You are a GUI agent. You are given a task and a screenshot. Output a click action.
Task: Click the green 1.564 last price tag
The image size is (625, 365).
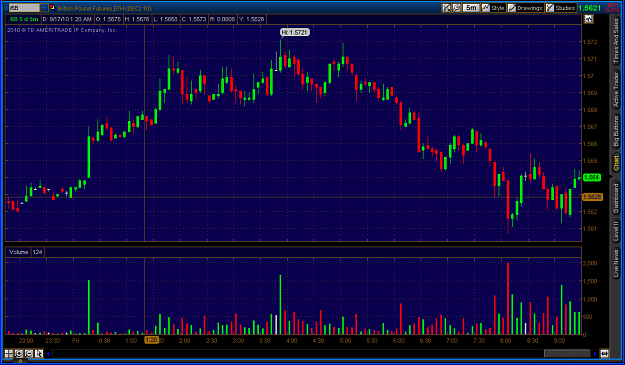coord(592,177)
